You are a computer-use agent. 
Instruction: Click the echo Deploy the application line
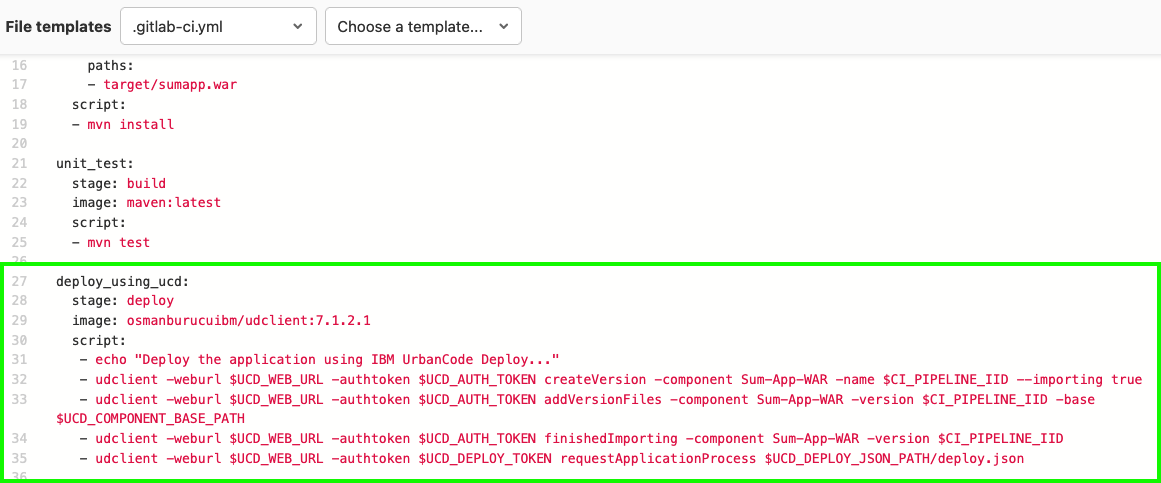coord(318,360)
